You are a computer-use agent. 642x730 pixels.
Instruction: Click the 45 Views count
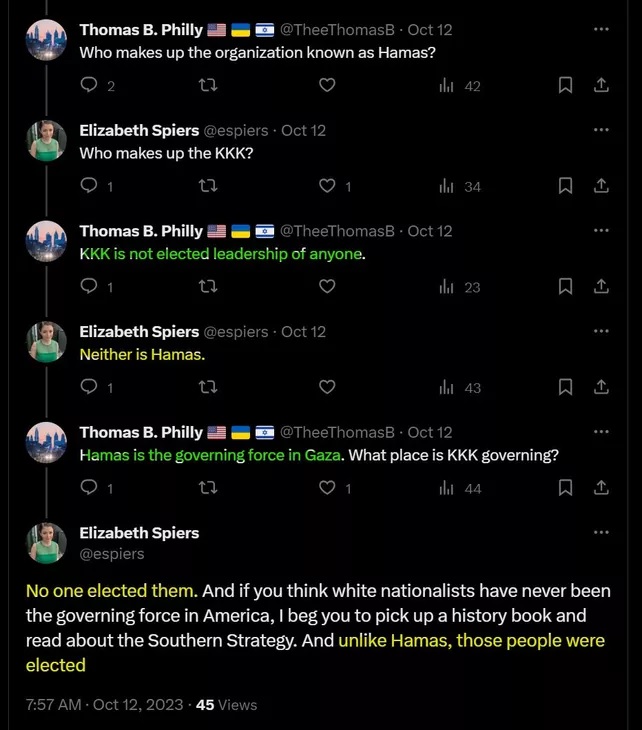coord(227,704)
